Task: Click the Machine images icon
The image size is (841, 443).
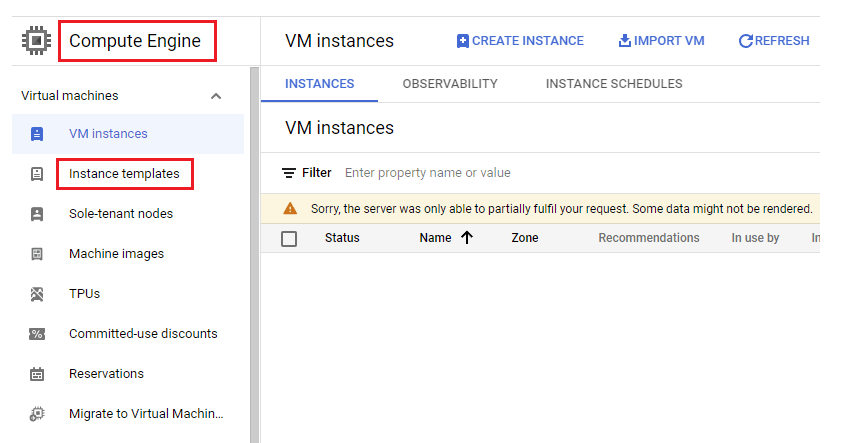Action: pyautogui.click(x=37, y=254)
